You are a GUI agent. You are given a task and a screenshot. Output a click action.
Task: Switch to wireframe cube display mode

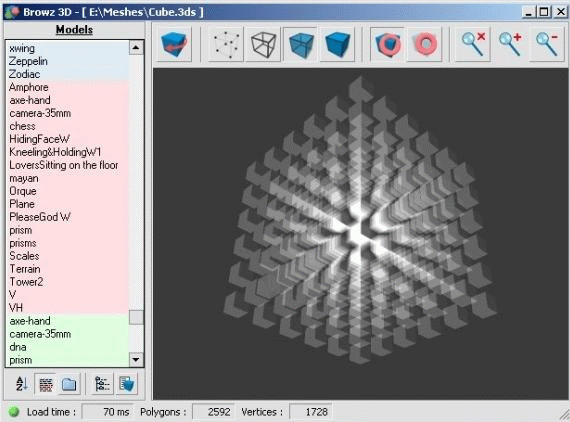pos(263,44)
